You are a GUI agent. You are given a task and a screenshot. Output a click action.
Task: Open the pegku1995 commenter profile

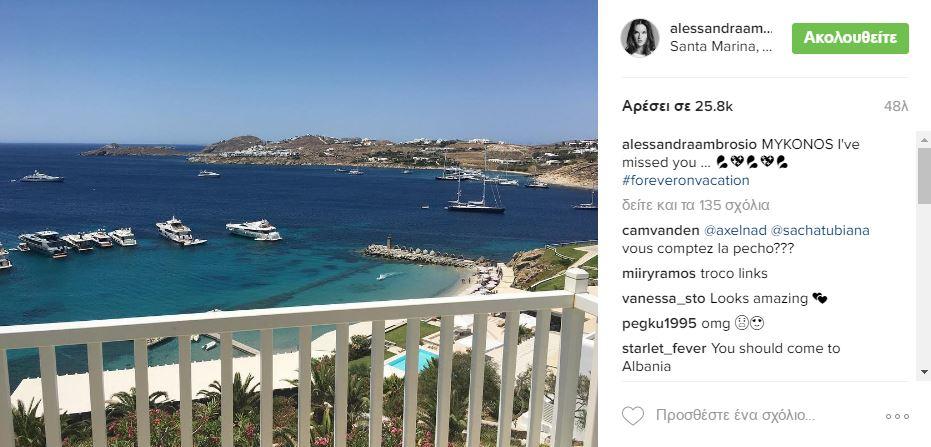coord(659,324)
